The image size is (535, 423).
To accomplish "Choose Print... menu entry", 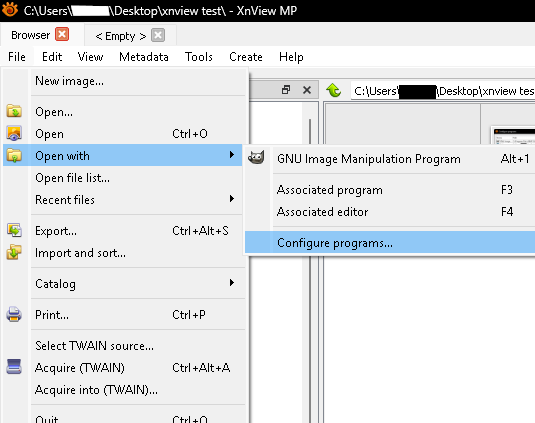I will (123, 315).
